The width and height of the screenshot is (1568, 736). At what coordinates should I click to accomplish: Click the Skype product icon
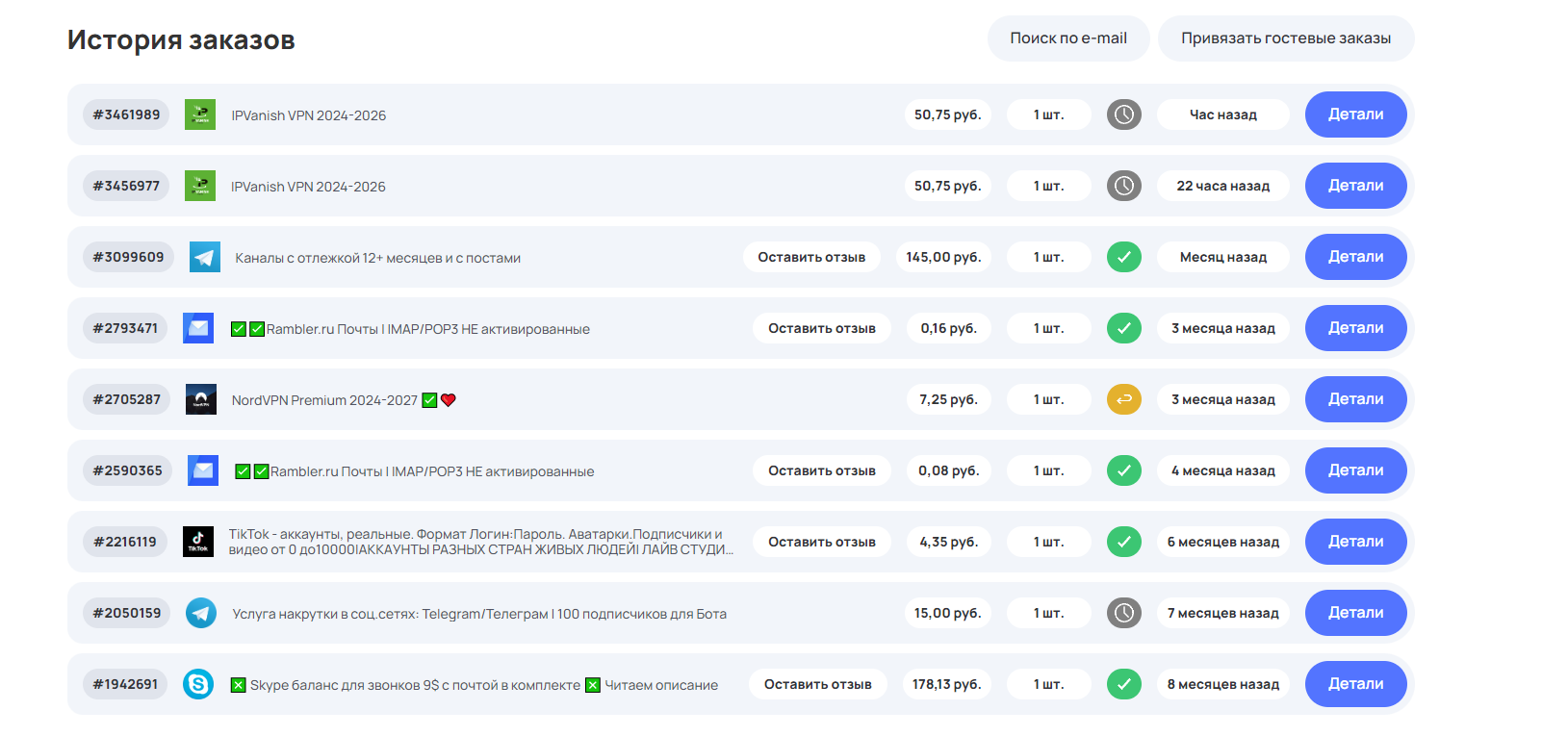tap(198, 684)
